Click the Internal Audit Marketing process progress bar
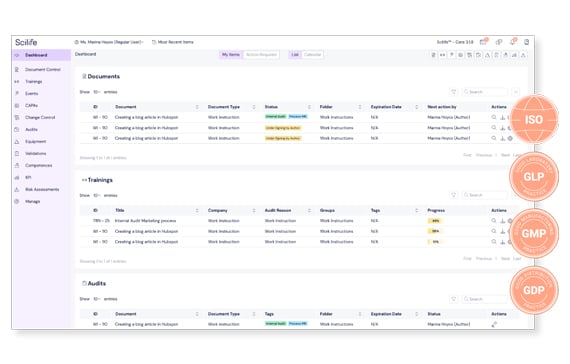Image resolution: width=570 pixels, height=364 pixels. pyautogui.click(x=435, y=221)
